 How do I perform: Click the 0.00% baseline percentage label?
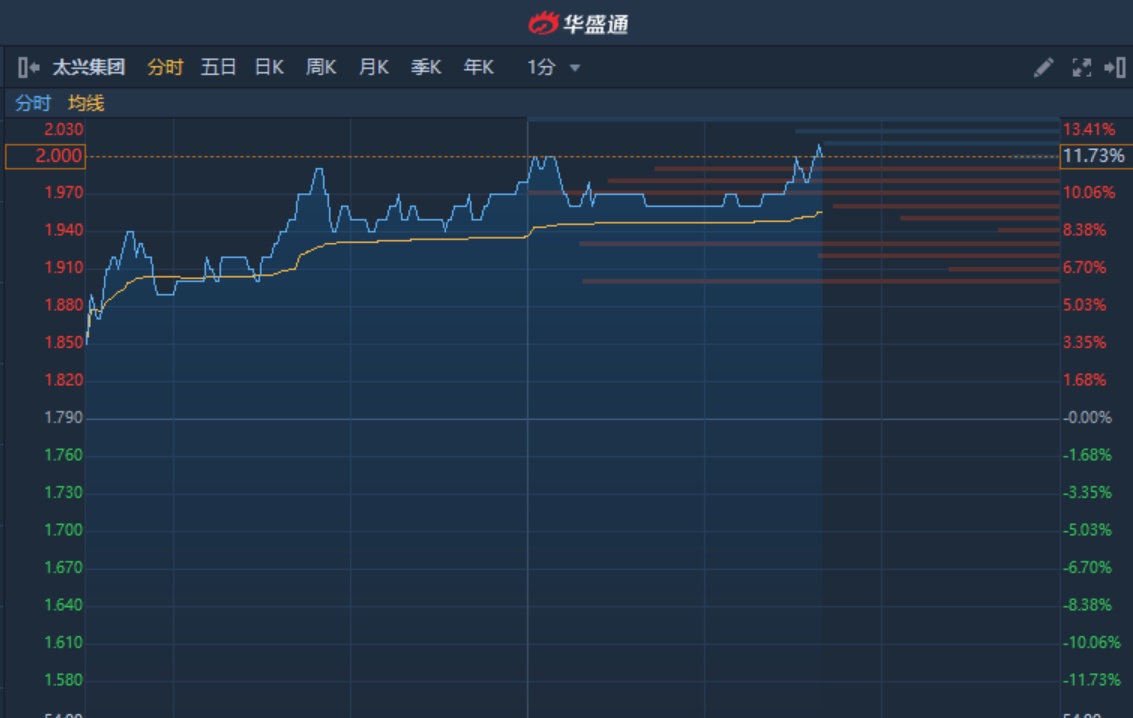1089,418
